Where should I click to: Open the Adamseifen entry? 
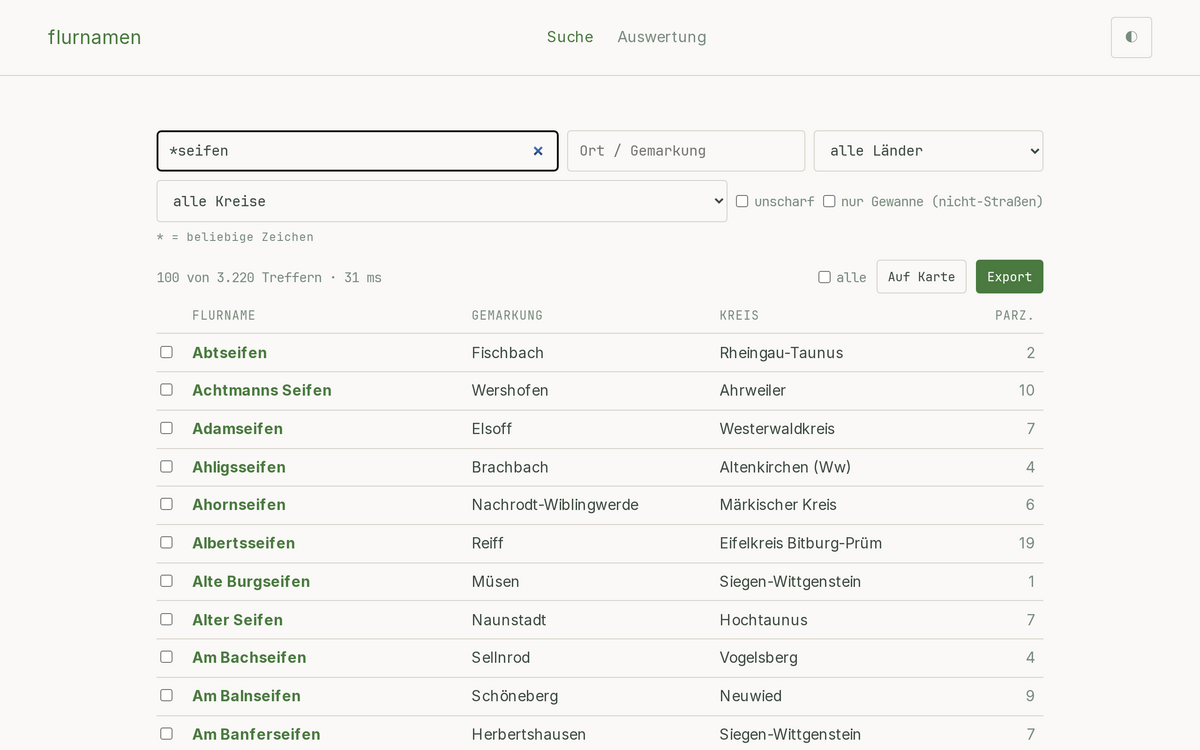(x=237, y=429)
